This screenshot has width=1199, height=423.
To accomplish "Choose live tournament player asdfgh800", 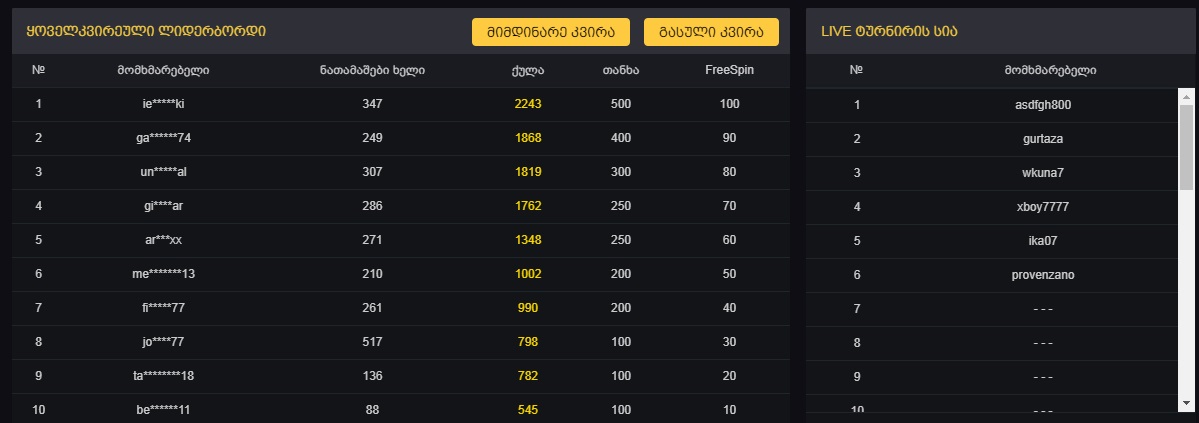I will [x=1050, y=104].
